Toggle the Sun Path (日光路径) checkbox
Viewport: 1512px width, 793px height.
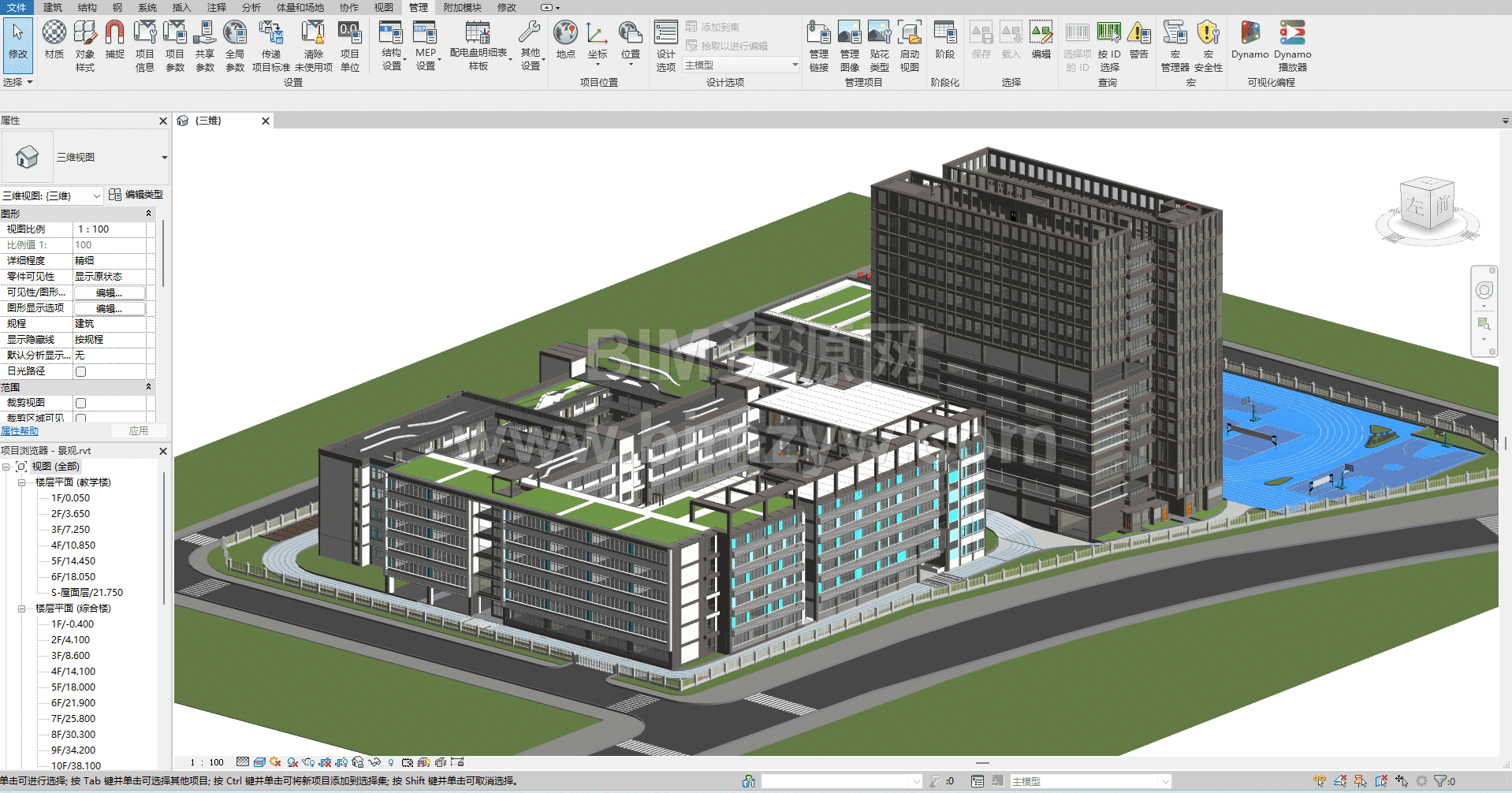pyautogui.click(x=80, y=371)
